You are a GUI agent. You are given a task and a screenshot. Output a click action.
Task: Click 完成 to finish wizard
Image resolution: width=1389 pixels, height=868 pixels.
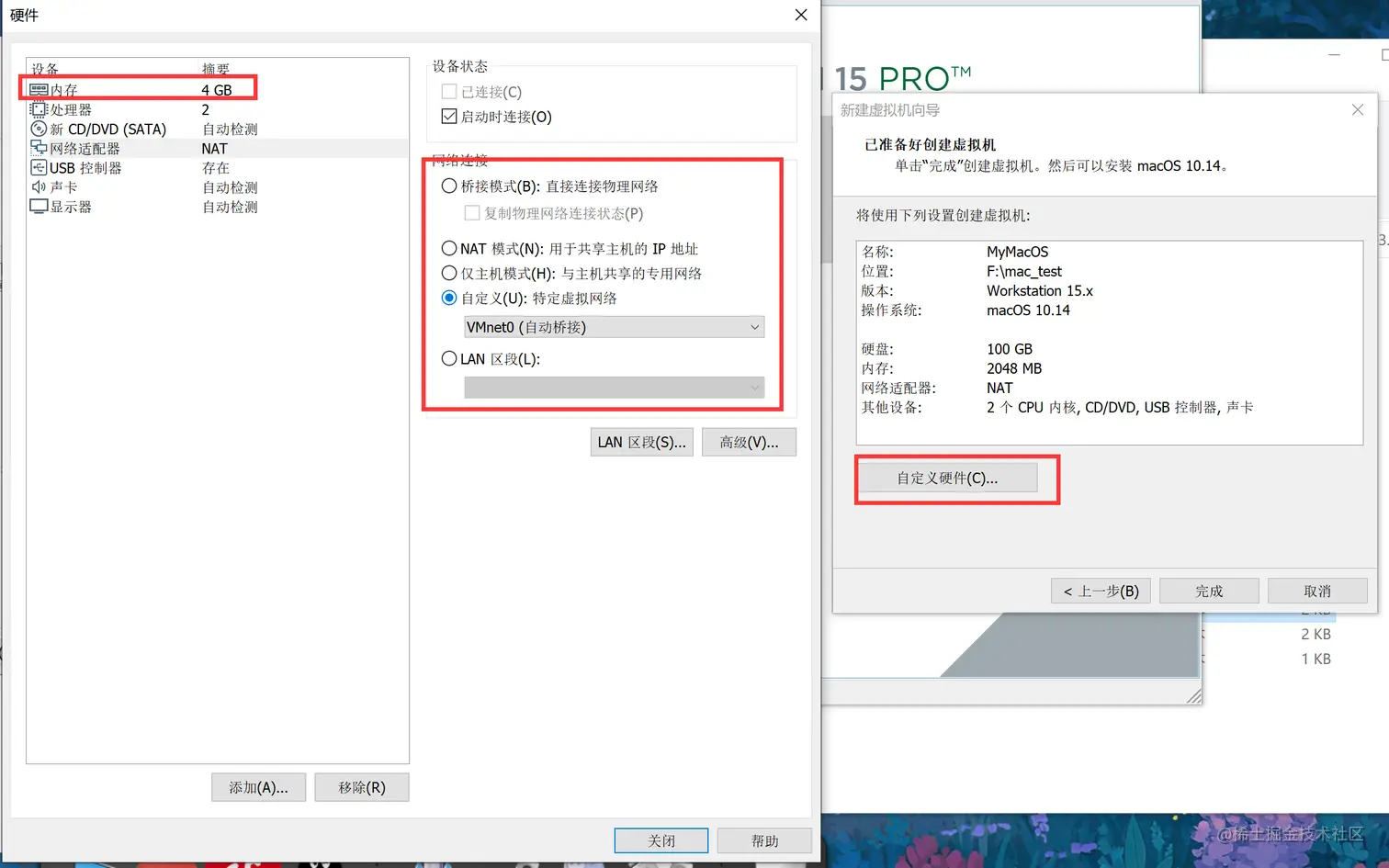pyautogui.click(x=1209, y=591)
